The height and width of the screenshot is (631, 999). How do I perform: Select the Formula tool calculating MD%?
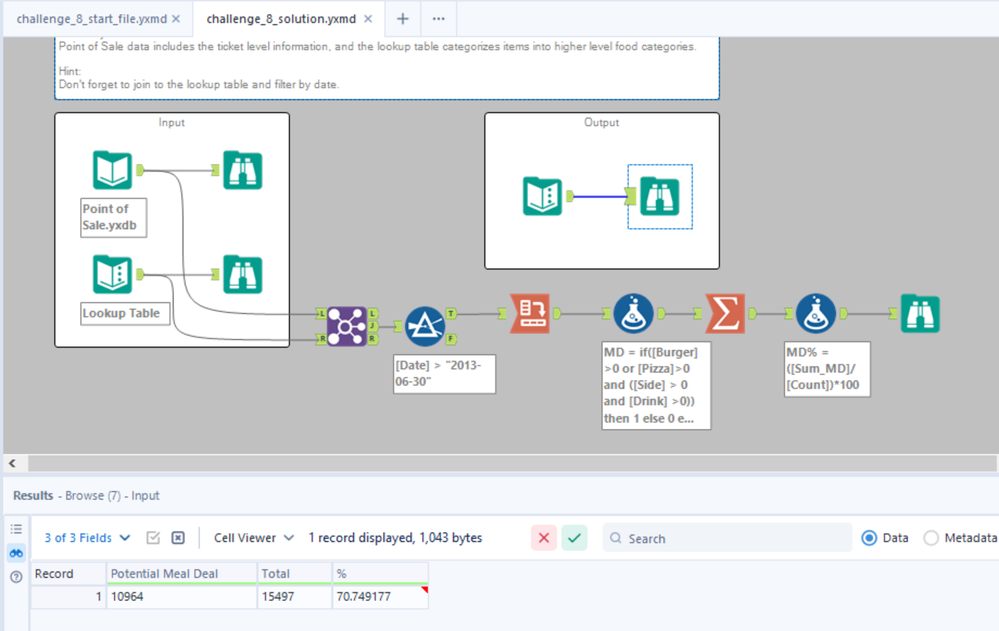(816, 314)
